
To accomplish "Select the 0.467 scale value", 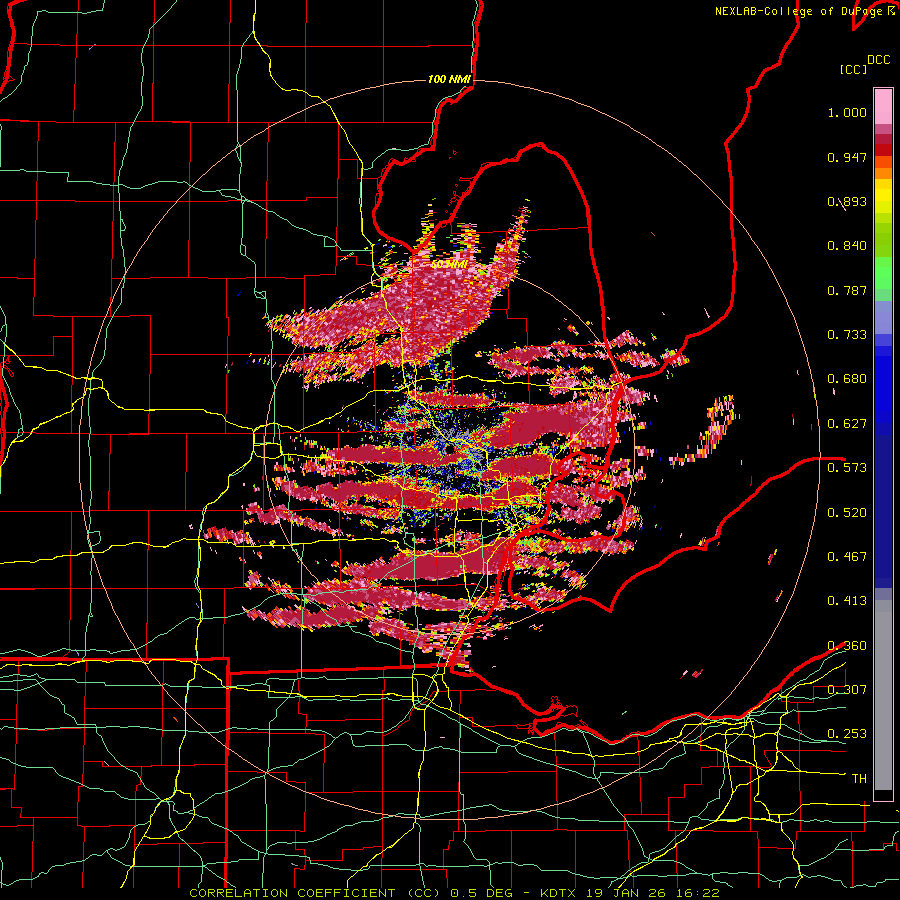I will coord(847,556).
